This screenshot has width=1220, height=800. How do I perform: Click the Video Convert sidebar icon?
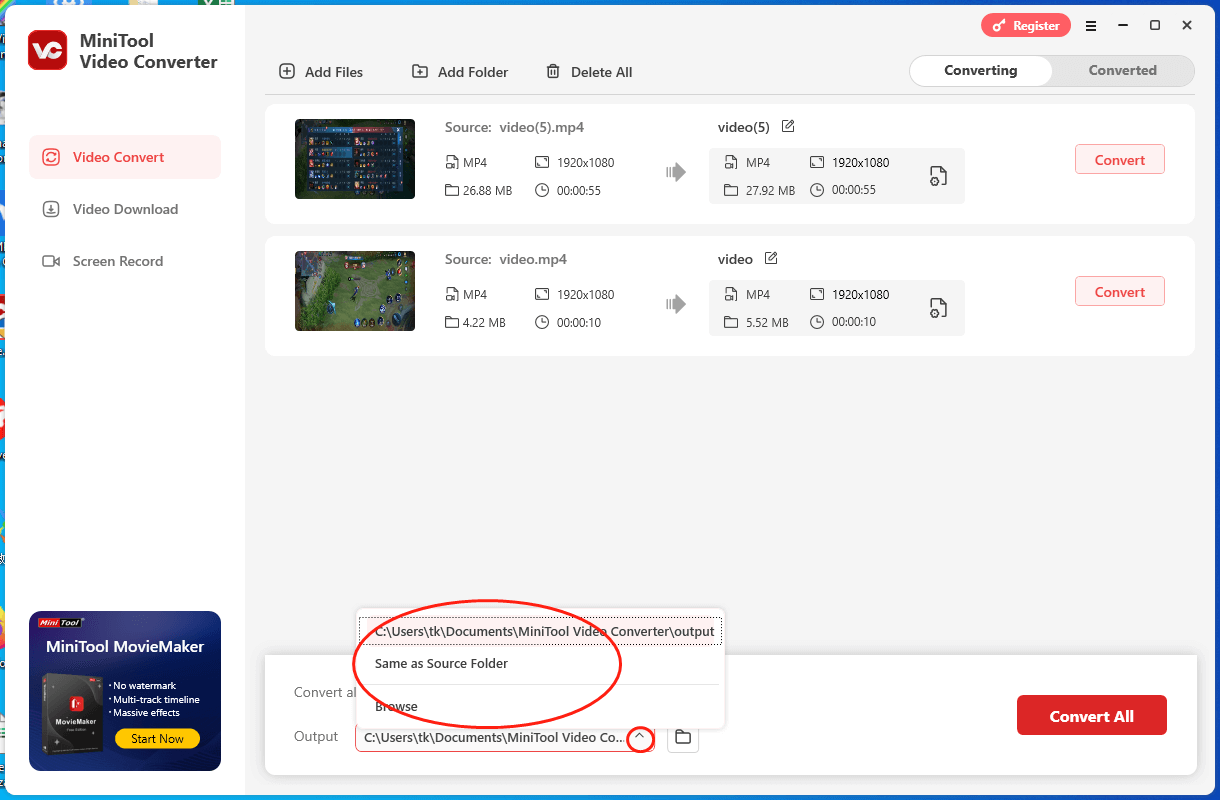(x=51, y=157)
